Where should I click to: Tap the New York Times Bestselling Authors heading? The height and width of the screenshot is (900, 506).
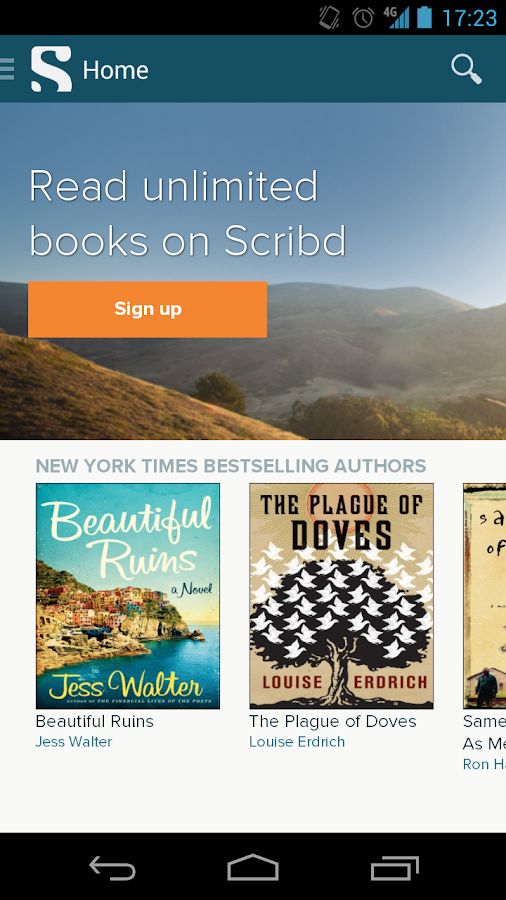231,465
